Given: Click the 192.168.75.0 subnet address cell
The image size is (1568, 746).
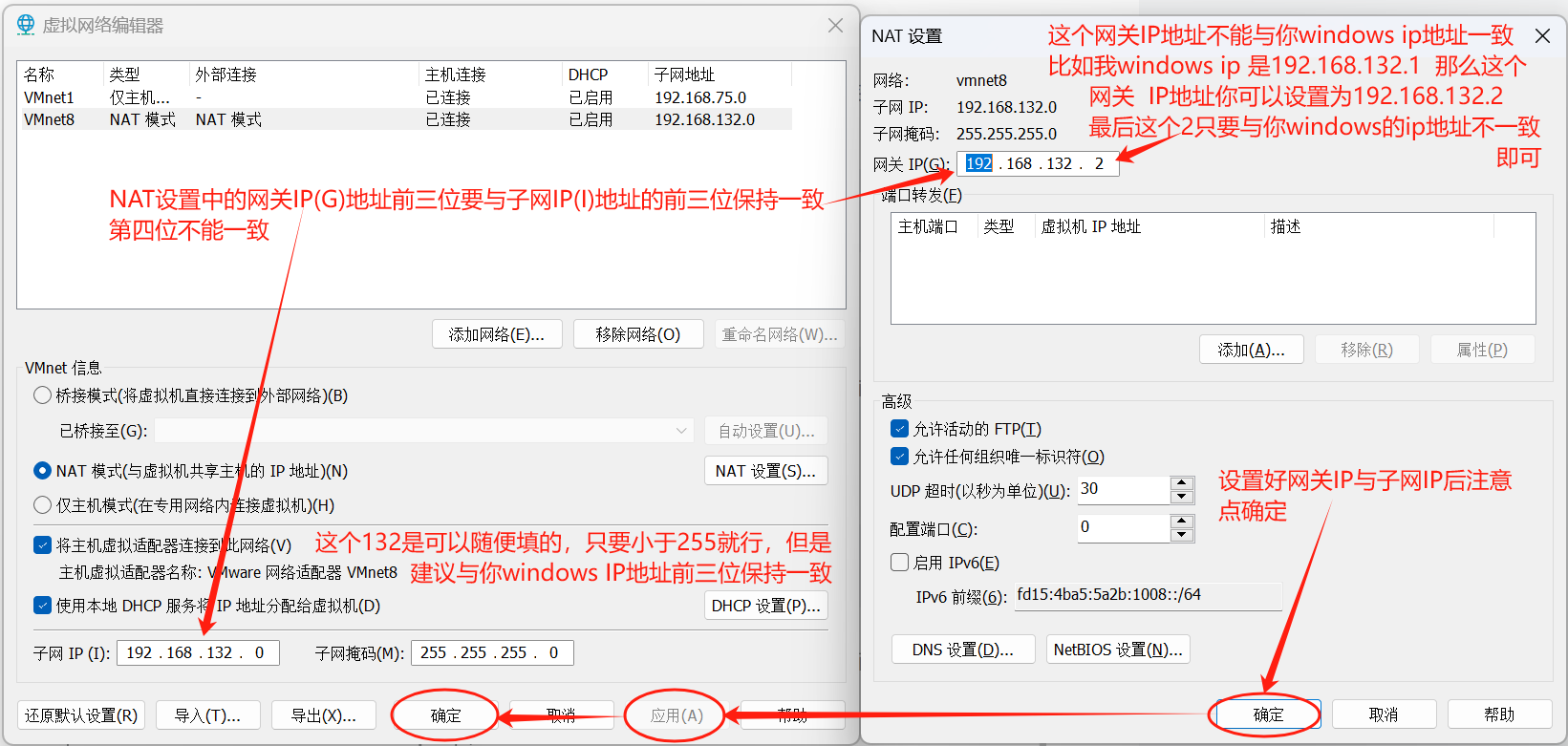Looking at the screenshot, I should [x=700, y=97].
